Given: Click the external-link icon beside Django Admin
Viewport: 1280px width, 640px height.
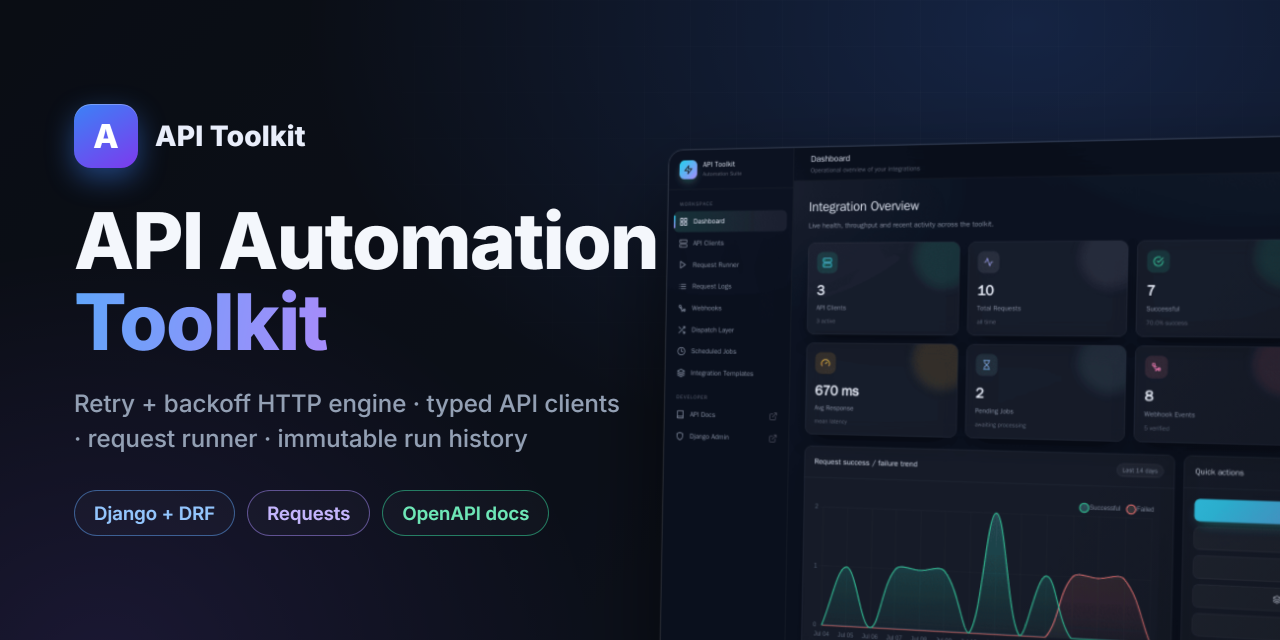Looking at the screenshot, I should pos(772,438).
